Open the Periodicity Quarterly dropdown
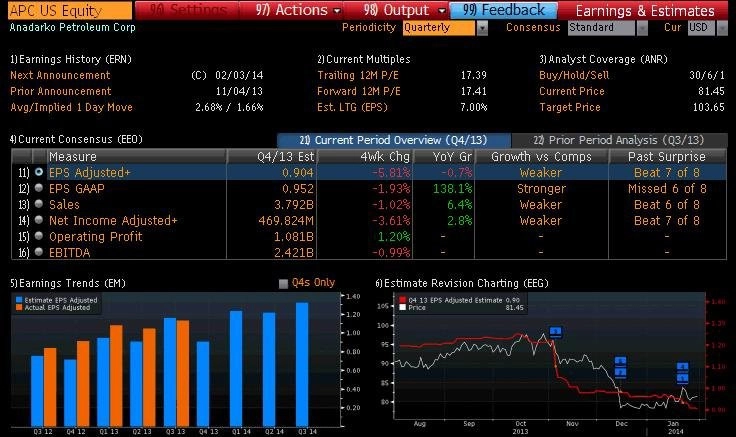The image size is (736, 437). click(482, 28)
